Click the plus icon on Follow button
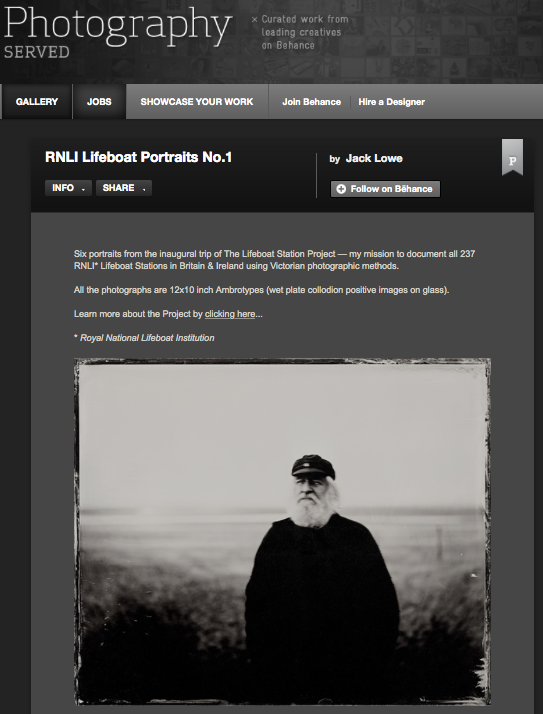543x714 pixels. click(341, 189)
